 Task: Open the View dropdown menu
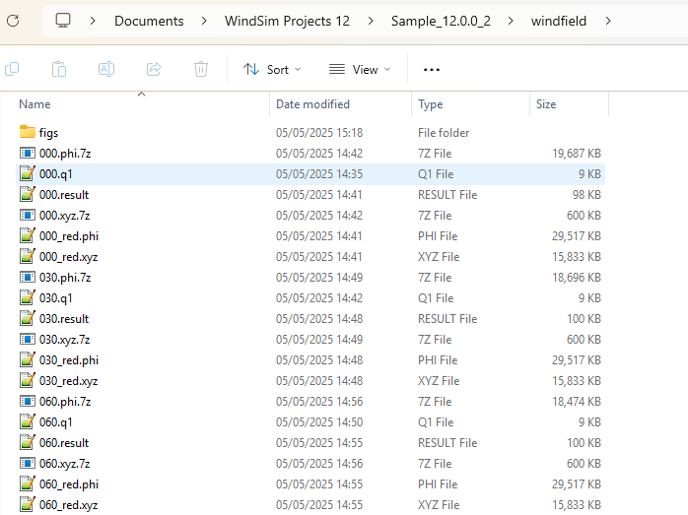click(360, 69)
